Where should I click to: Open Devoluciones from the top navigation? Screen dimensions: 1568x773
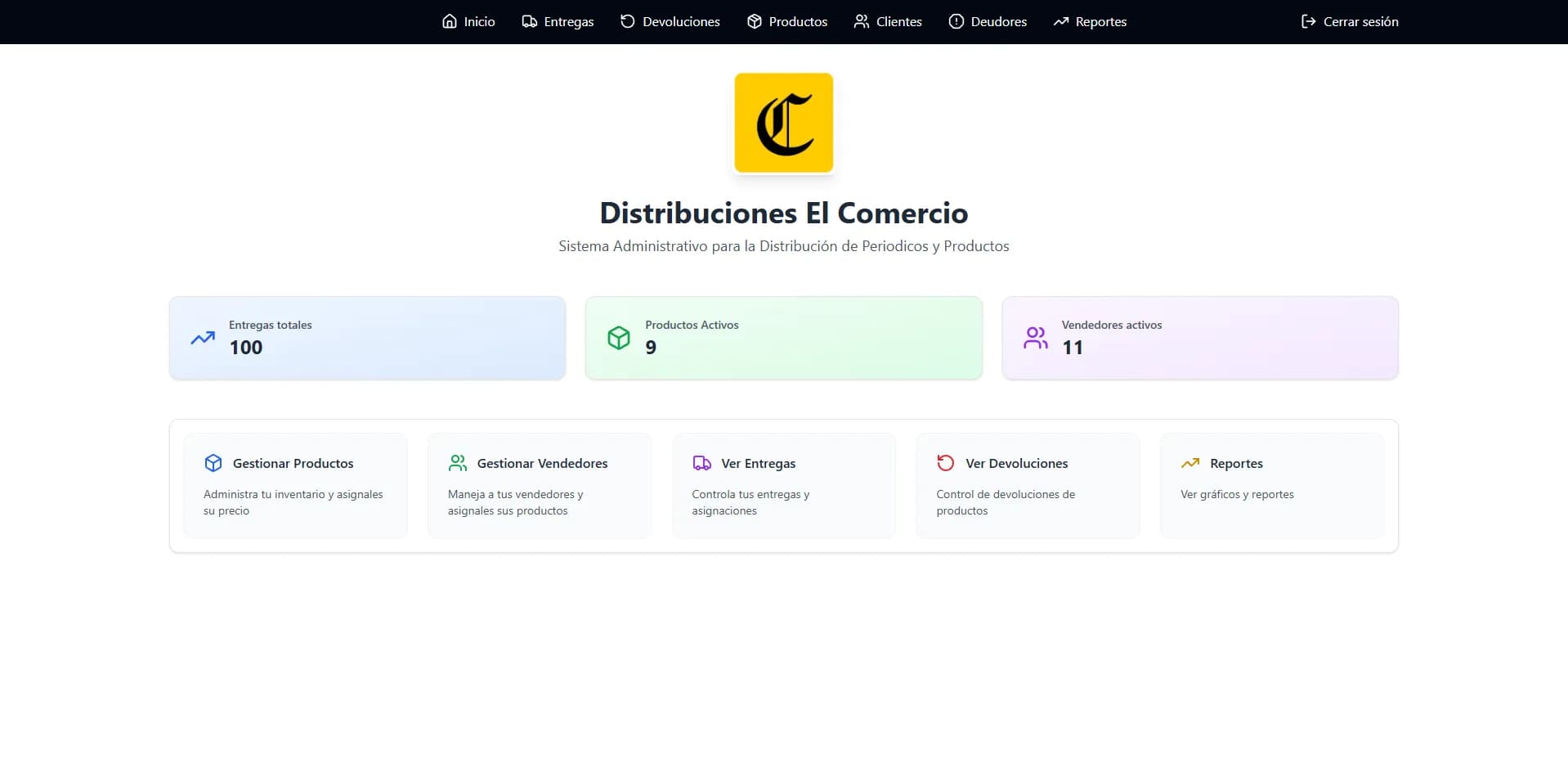point(670,22)
